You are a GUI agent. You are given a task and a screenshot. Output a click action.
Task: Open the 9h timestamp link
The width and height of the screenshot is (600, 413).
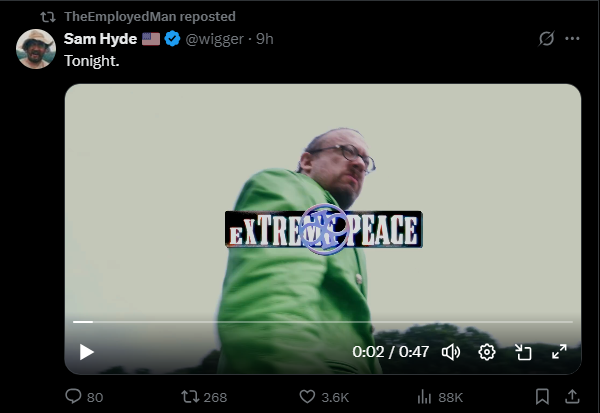pyautogui.click(x=264, y=39)
